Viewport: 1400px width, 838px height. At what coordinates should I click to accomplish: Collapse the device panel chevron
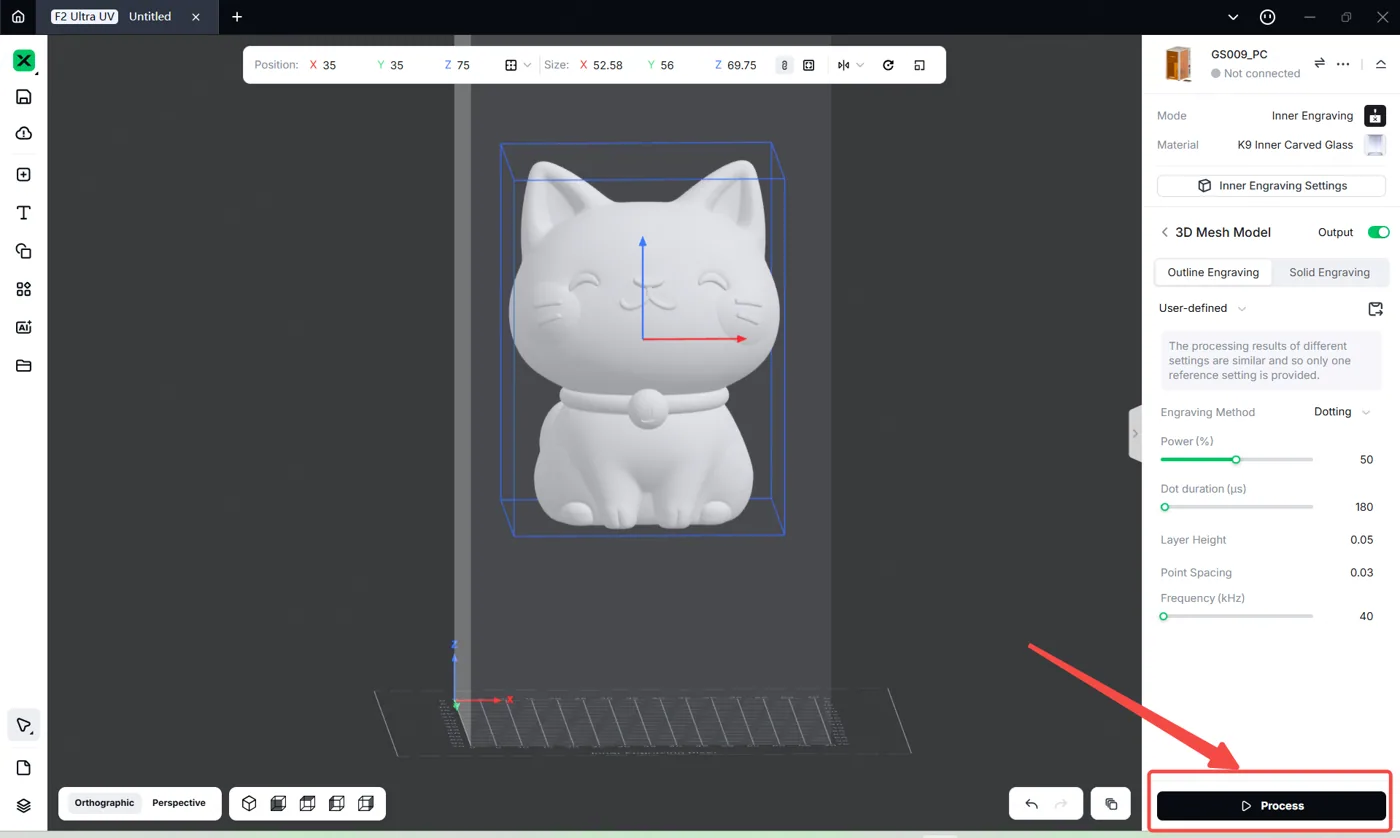pyautogui.click(x=1381, y=63)
